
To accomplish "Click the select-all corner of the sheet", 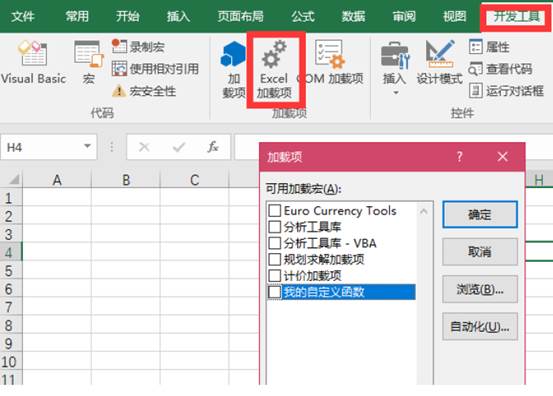I will pyautogui.click(x=13, y=179).
